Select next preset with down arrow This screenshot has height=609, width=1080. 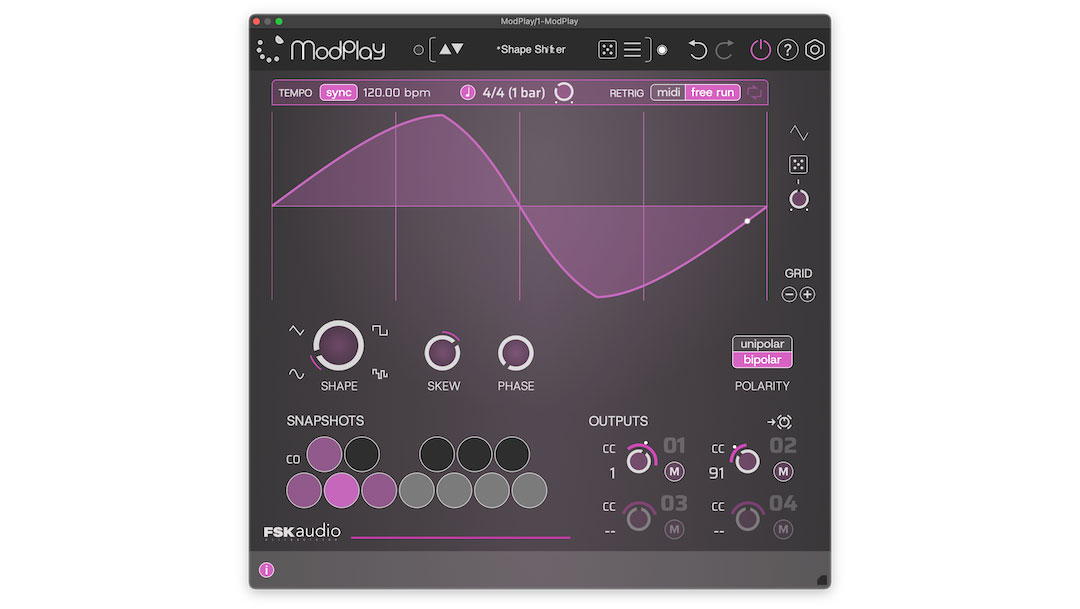click(x=457, y=49)
